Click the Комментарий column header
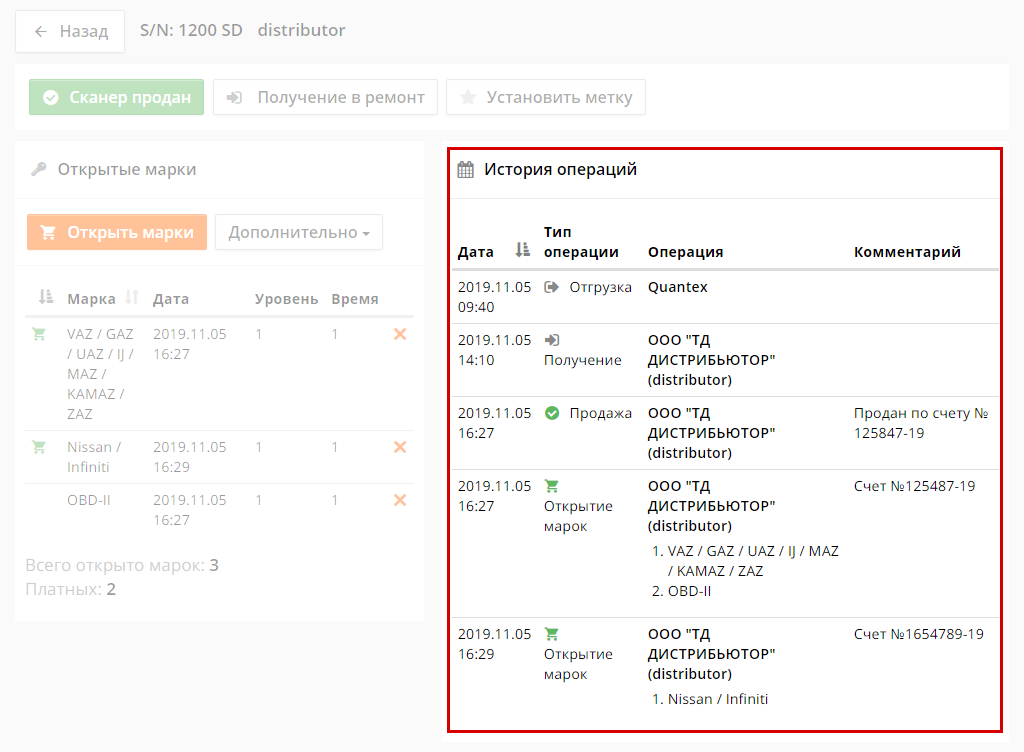The width and height of the screenshot is (1024, 752). 907,252
